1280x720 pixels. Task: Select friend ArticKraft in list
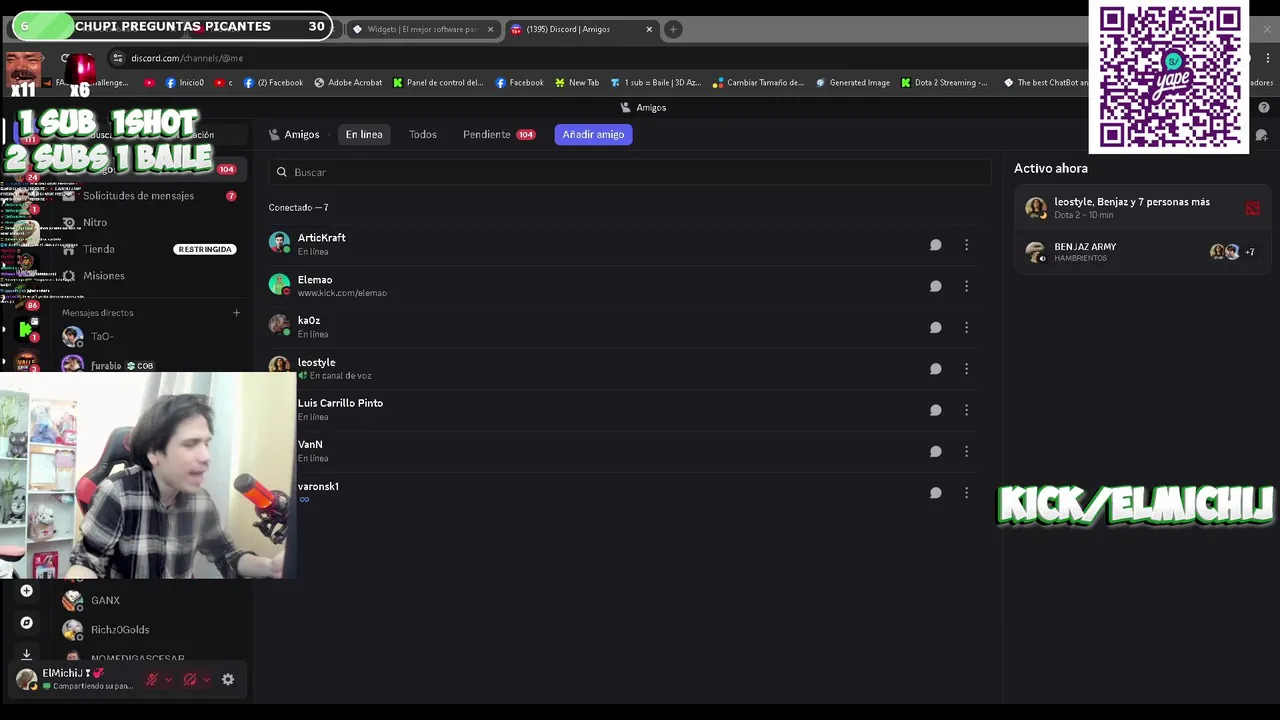click(x=621, y=245)
